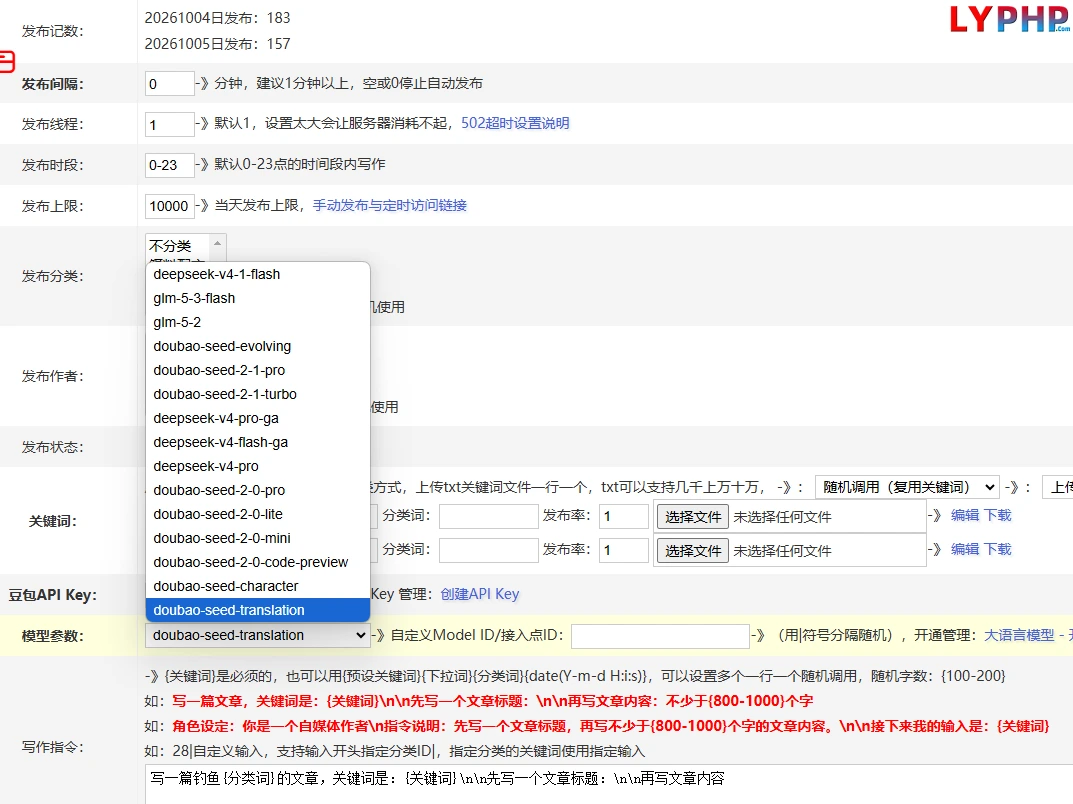Click the red icon at left edge
This screenshot has height=804, width=1073.
(x=7, y=62)
